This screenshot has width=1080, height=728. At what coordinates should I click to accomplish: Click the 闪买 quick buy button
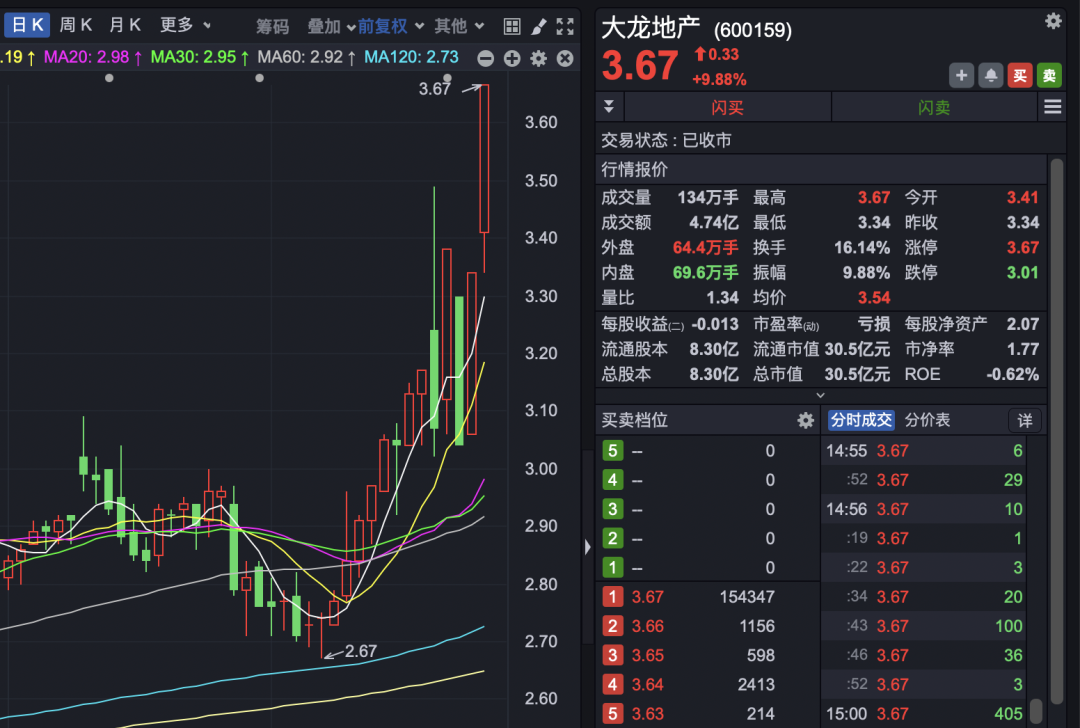(727, 108)
